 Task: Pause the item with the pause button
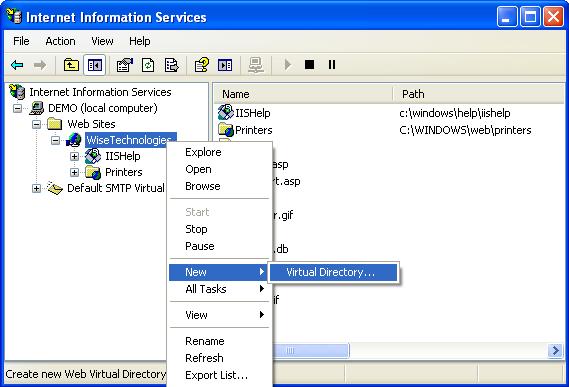[332, 65]
